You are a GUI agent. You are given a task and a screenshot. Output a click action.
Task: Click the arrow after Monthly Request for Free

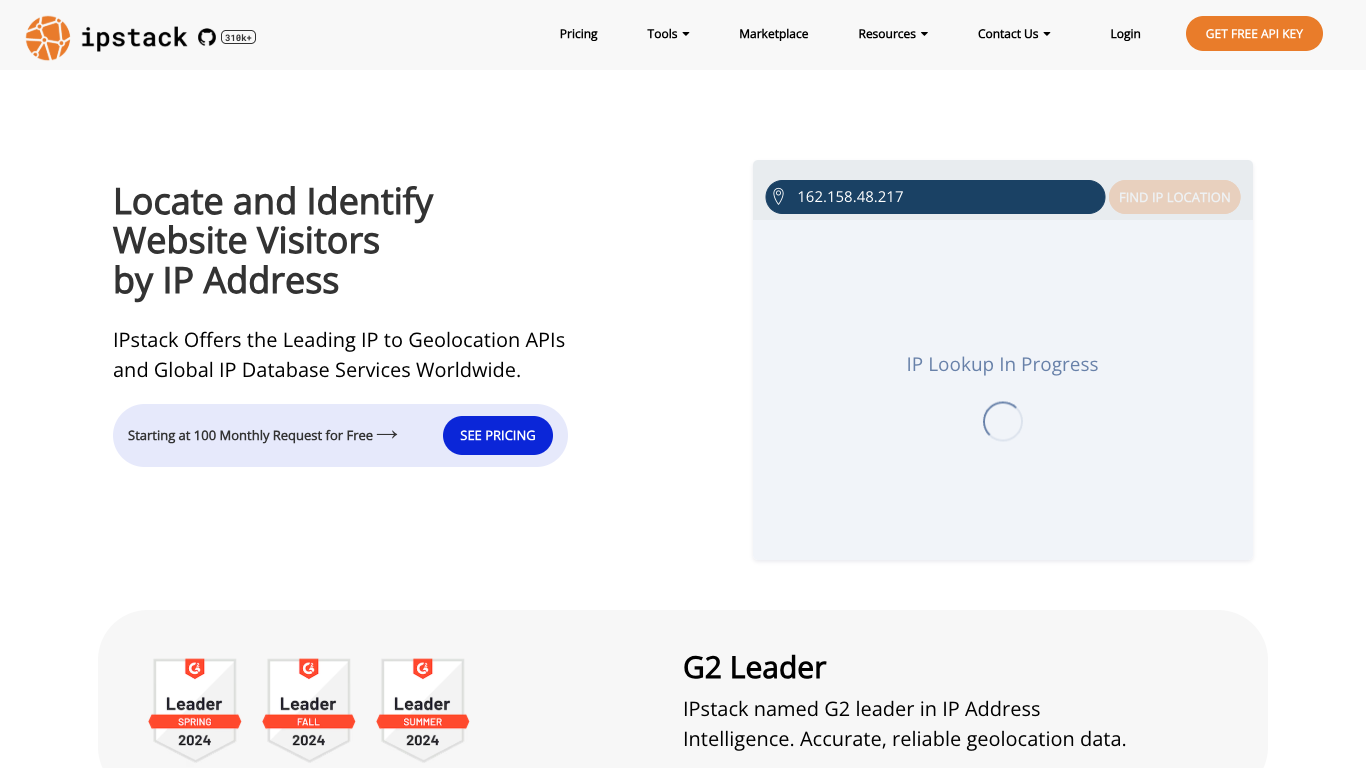point(387,435)
